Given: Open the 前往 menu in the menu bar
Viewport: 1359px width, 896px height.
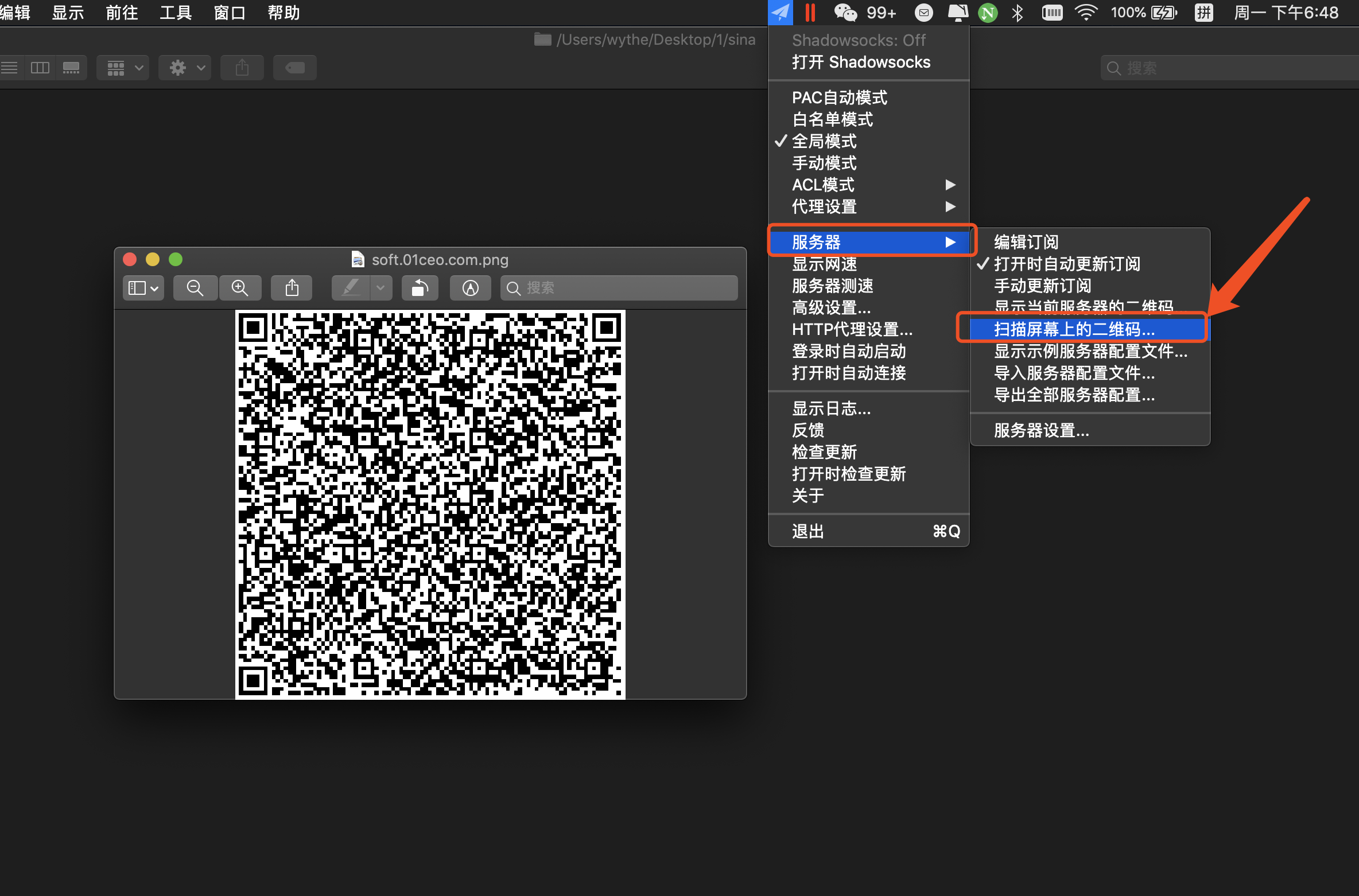Looking at the screenshot, I should click(122, 13).
